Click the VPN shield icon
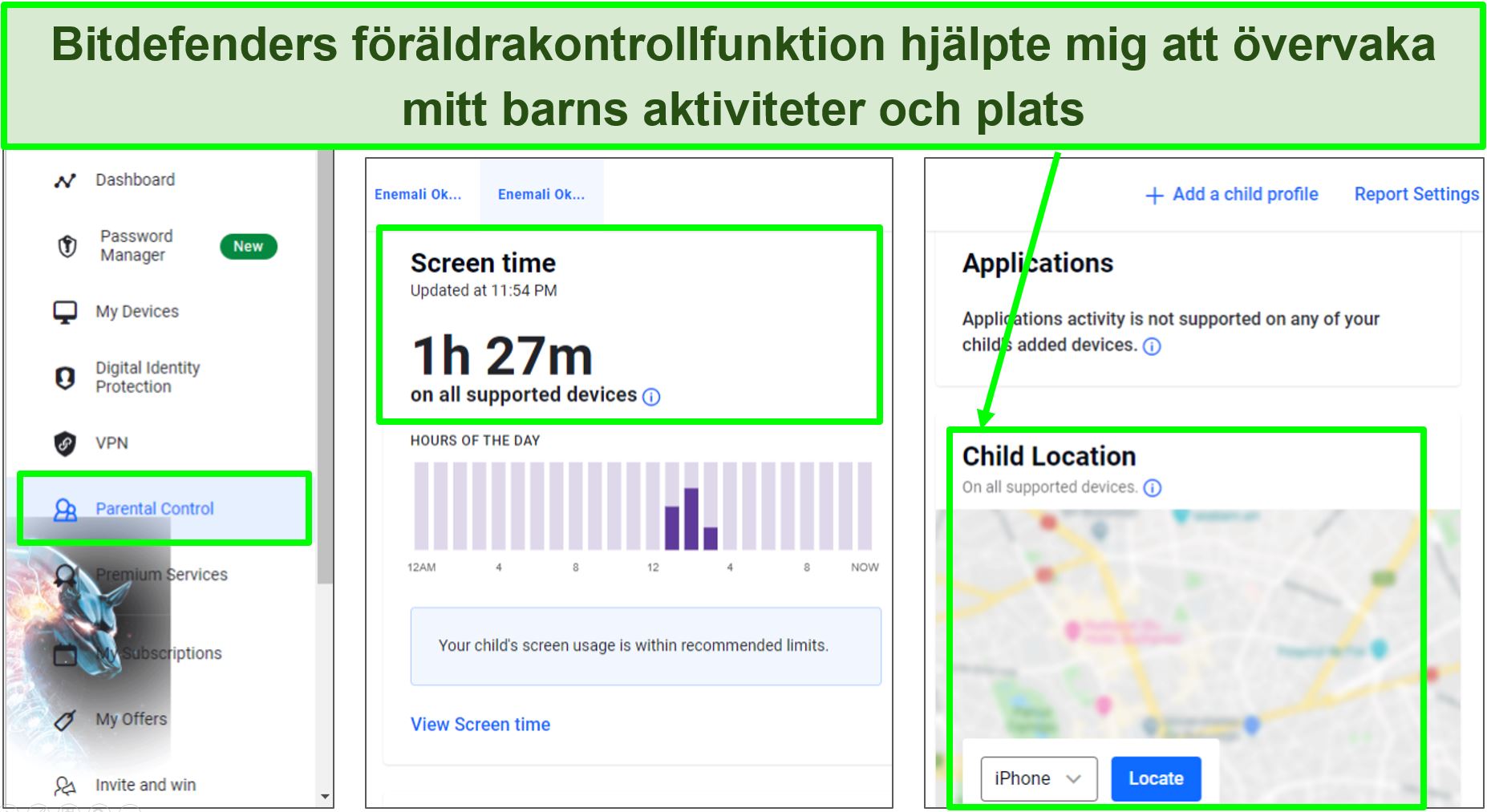Image resolution: width=1487 pixels, height=812 pixels. (x=65, y=443)
